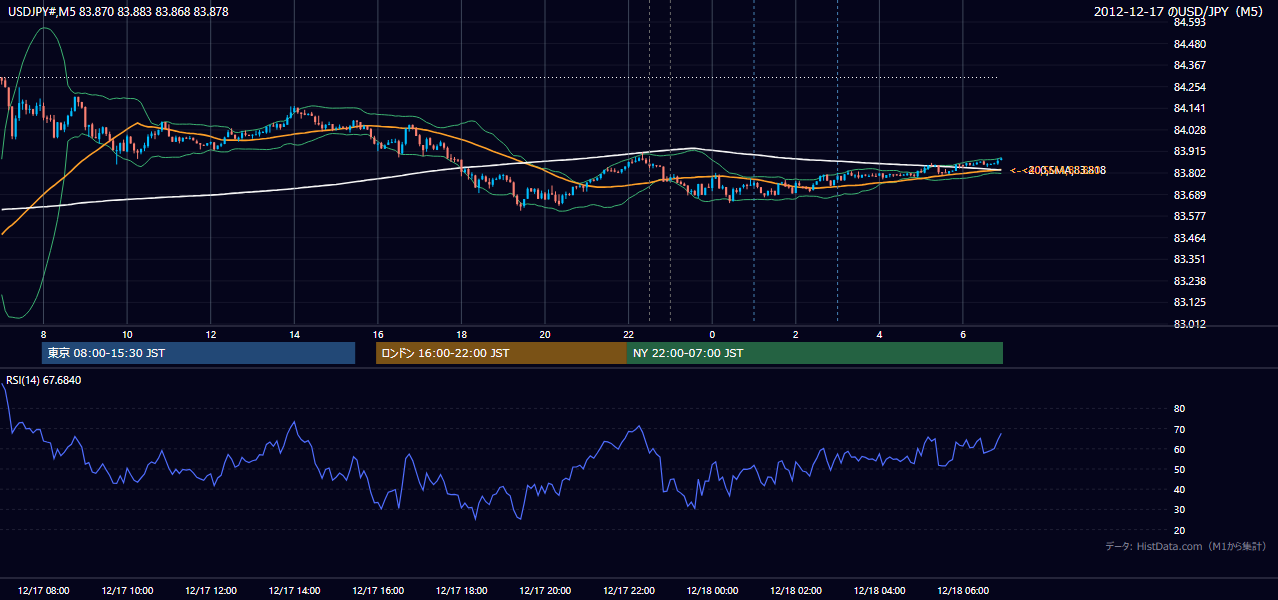The height and width of the screenshot is (600, 1278).
Task: Click RSI scale level 60
Action: click(1179, 449)
